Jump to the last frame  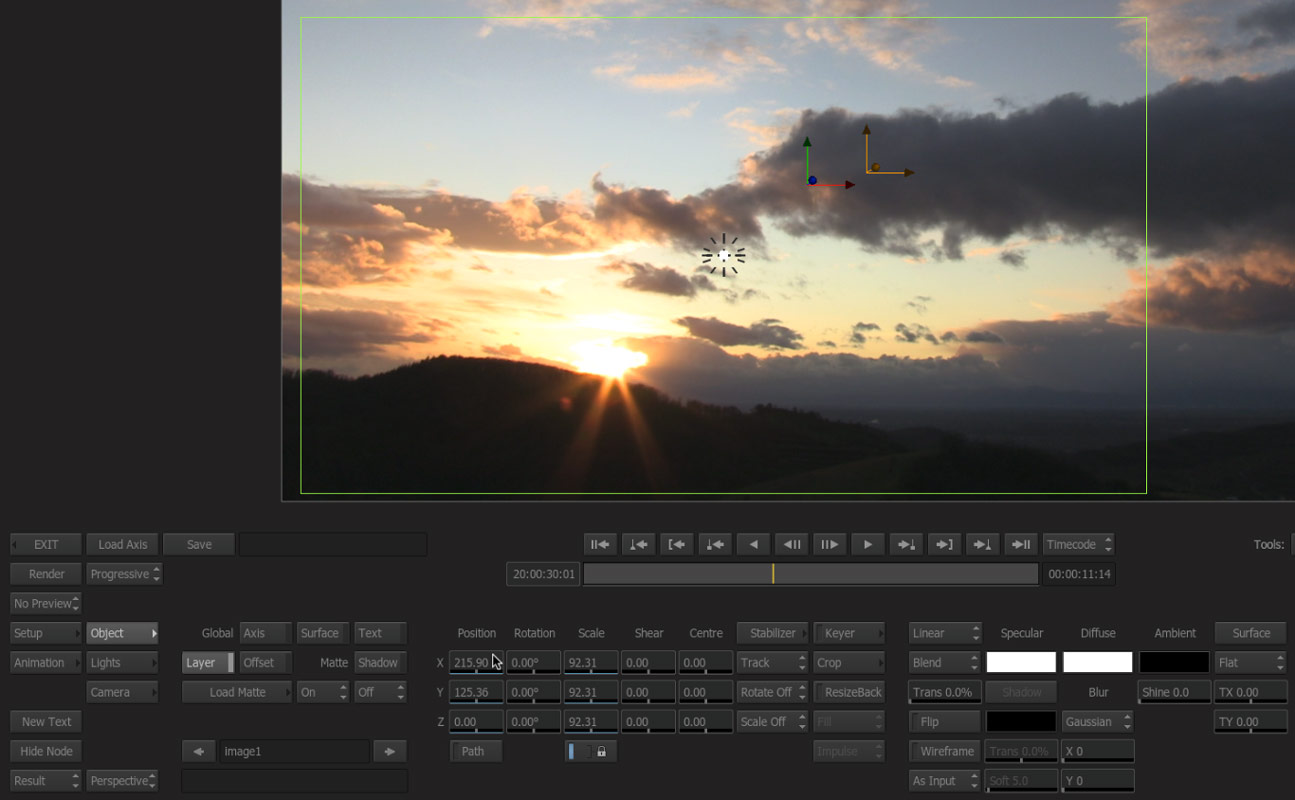(x=1020, y=544)
